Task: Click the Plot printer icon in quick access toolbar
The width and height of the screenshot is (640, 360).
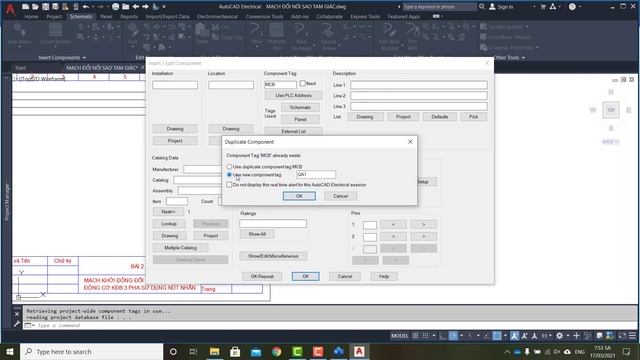Action: point(116,7)
